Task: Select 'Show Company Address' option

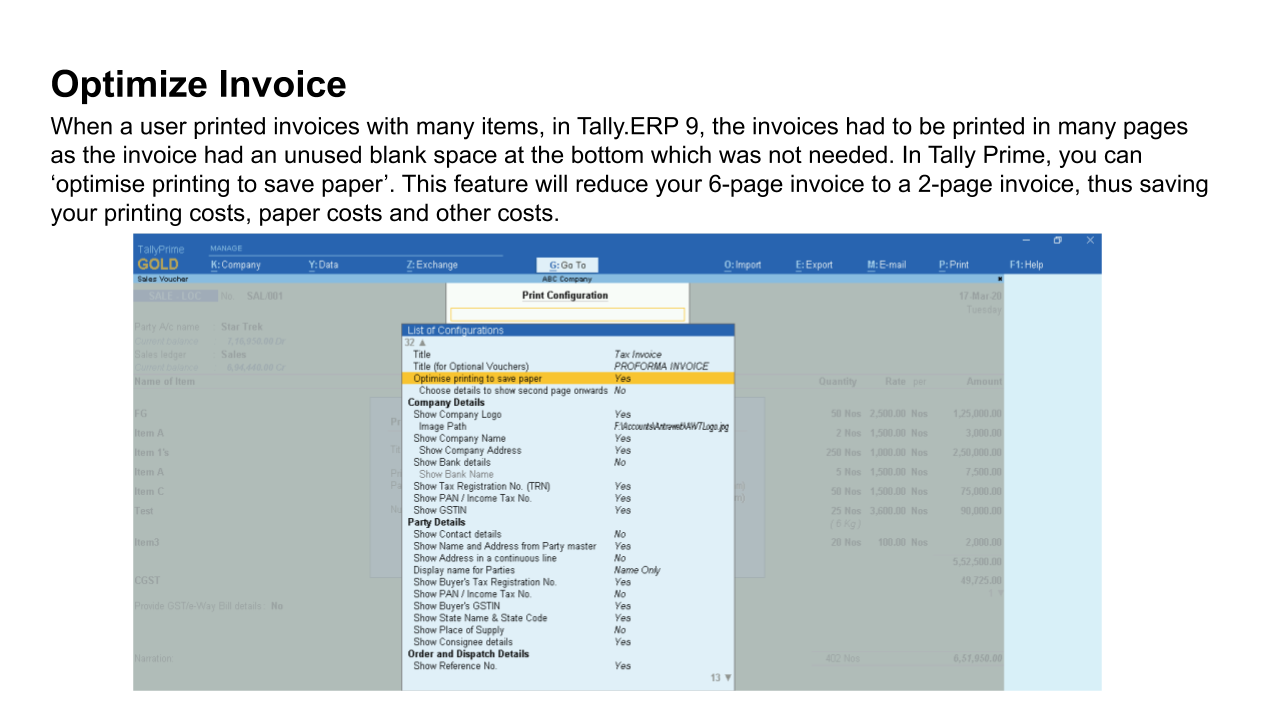Action: point(568,451)
